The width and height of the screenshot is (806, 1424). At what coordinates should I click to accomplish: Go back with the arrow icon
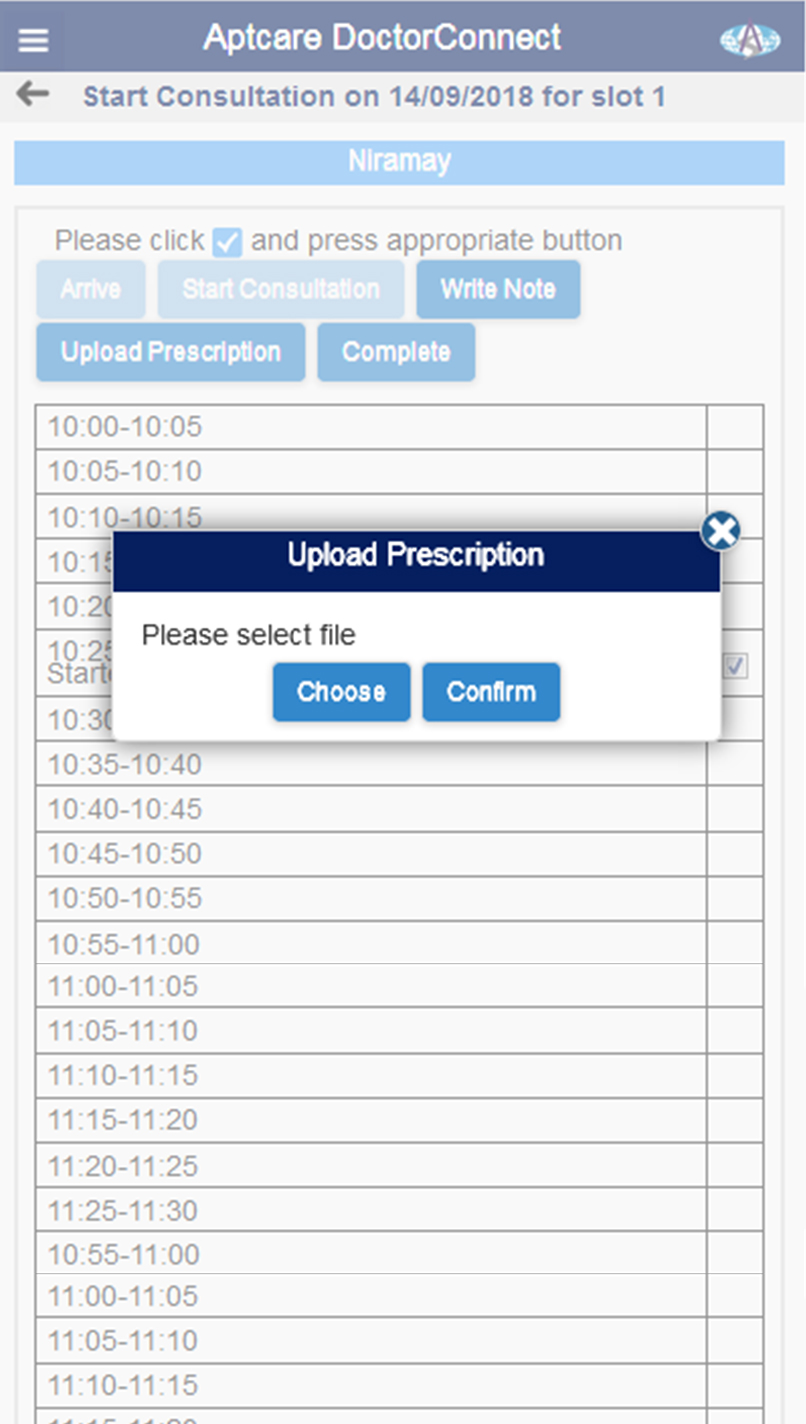pyautogui.click(x=33, y=95)
